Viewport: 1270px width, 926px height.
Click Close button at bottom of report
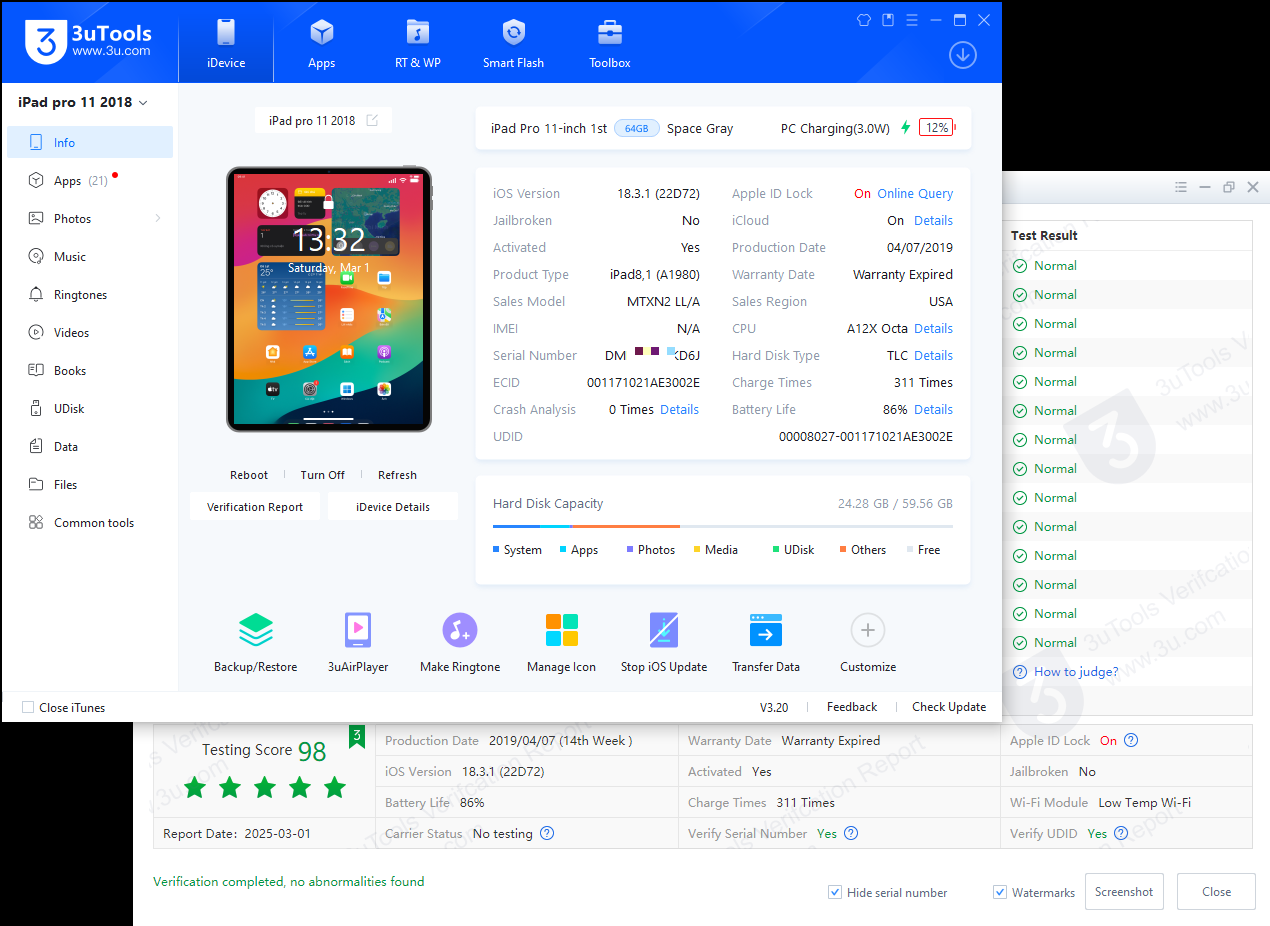point(1216,892)
